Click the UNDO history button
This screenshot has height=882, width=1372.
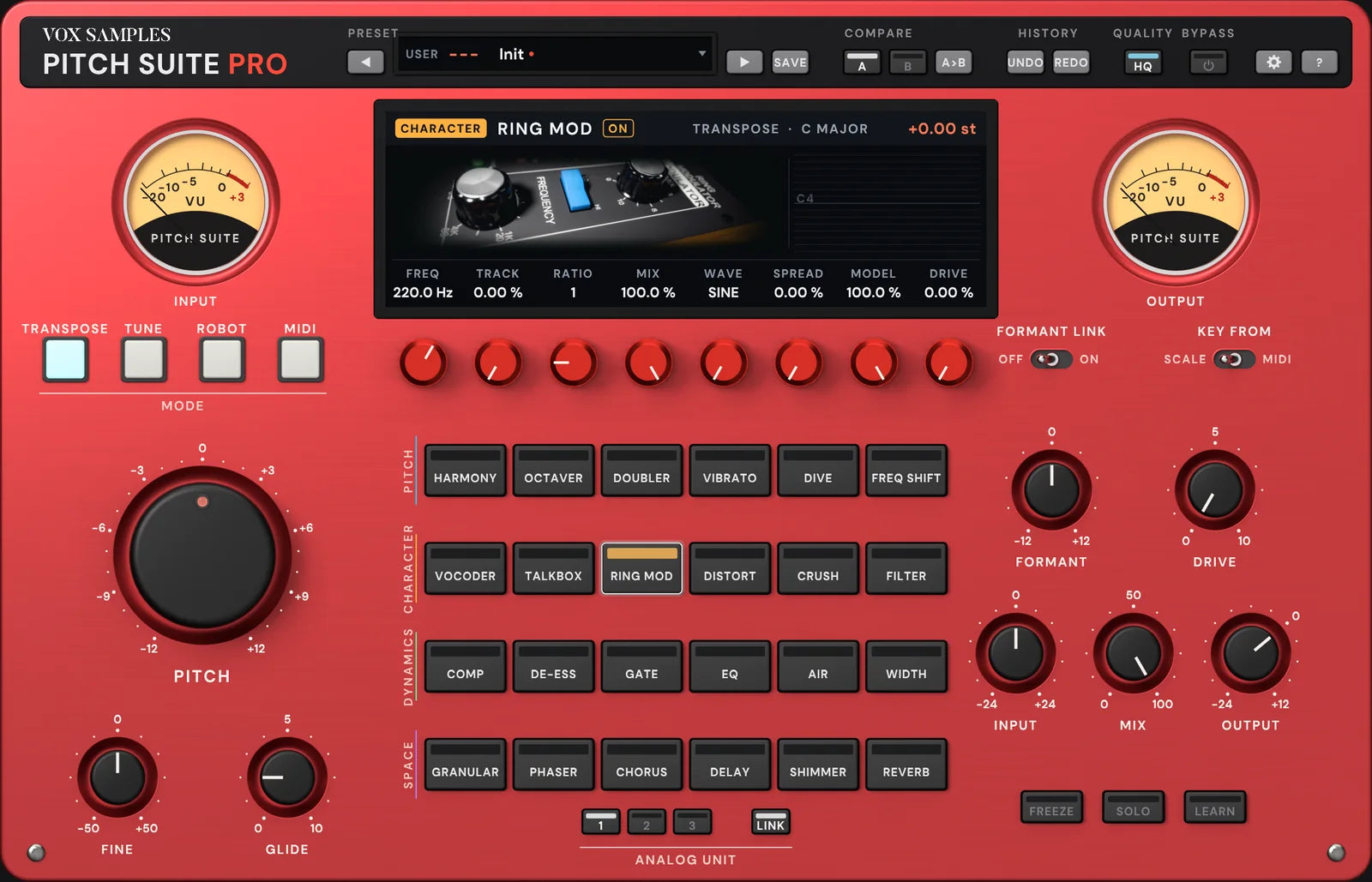1025,63
